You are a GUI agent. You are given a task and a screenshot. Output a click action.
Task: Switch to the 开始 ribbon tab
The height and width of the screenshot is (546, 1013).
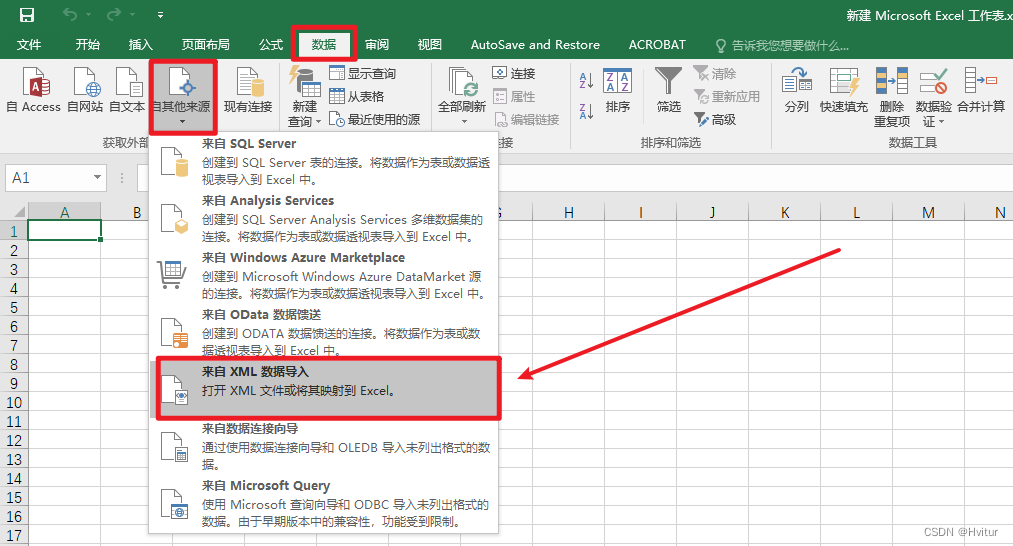point(87,45)
